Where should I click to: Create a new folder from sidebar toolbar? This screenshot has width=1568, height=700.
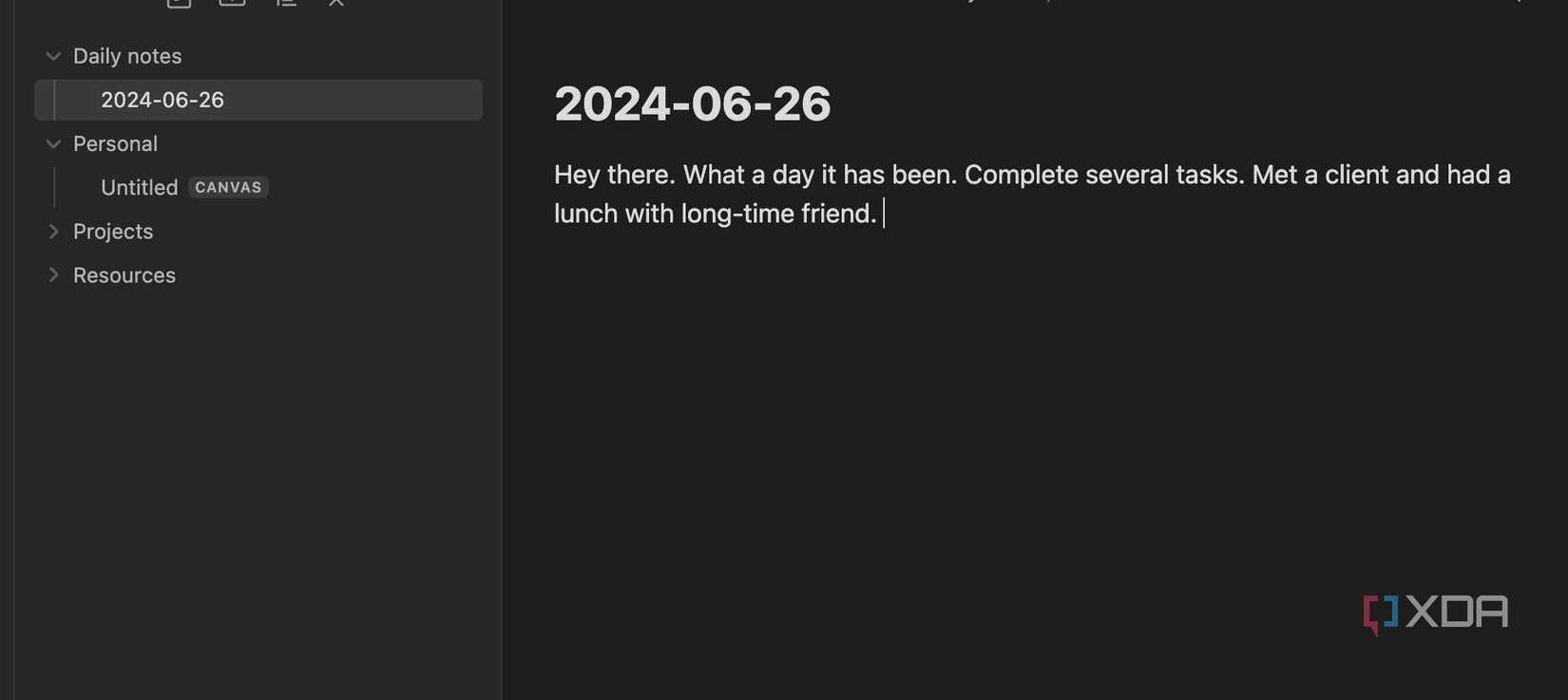[232, 3]
